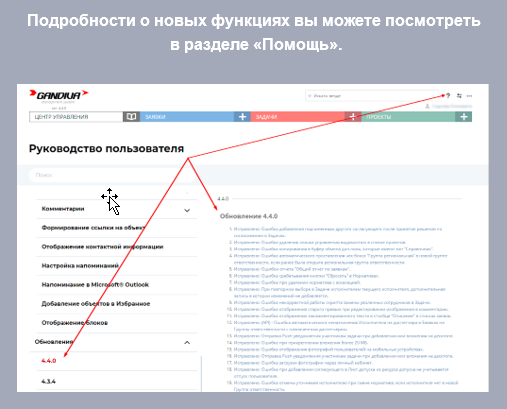Click the book icon beside Центр управления

(x=131, y=117)
